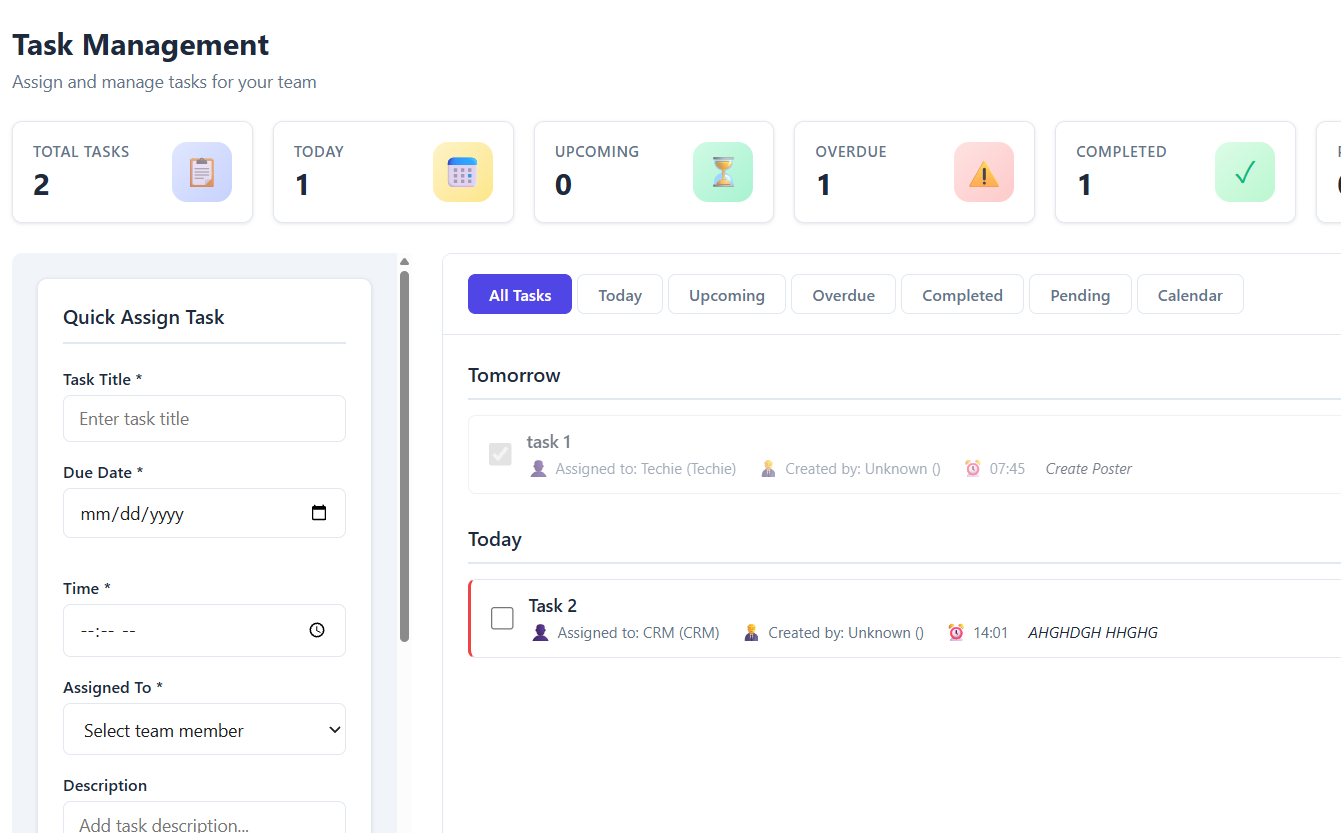The width and height of the screenshot is (1341, 833).
Task: Click the clipboard icon on Total Tasks card
Action: click(x=202, y=171)
